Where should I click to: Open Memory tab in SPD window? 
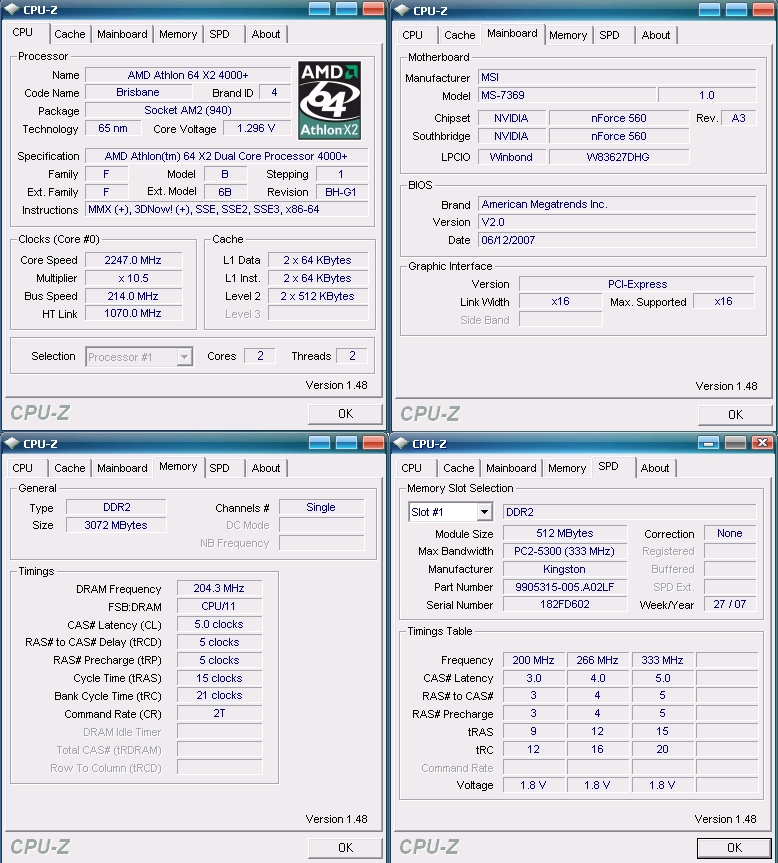pos(567,468)
